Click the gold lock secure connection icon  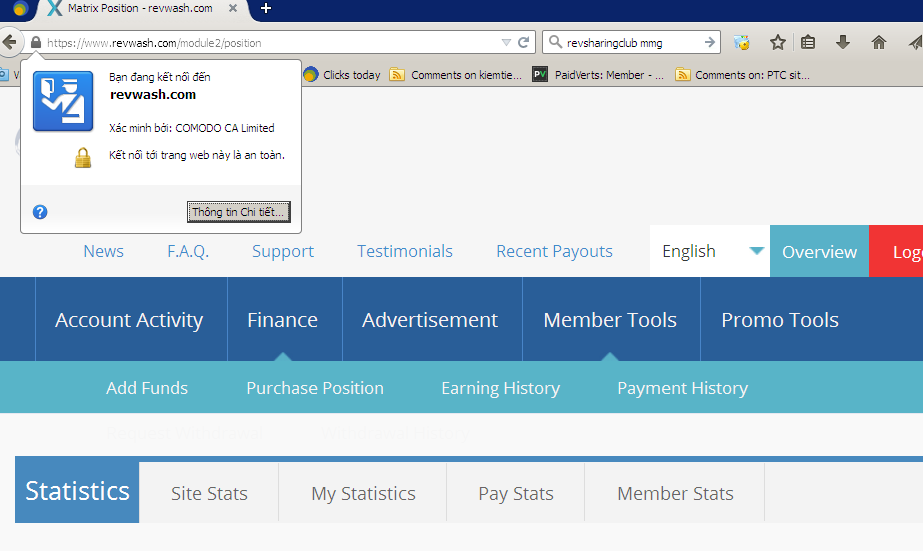pyautogui.click(x=83, y=157)
